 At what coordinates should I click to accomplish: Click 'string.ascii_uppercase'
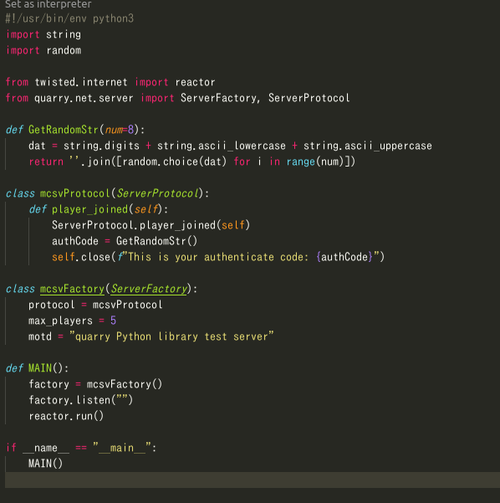(x=368, y=146)
